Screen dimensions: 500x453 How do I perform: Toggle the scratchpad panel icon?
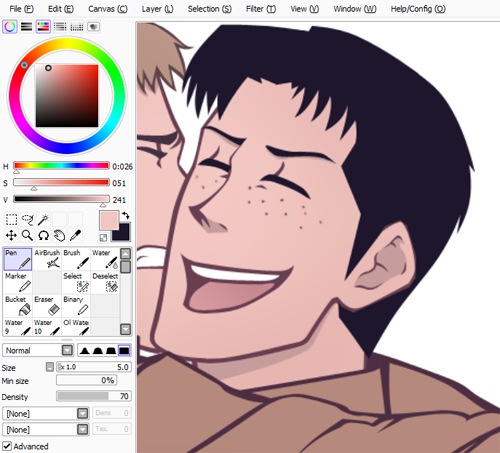pos(93,27)
